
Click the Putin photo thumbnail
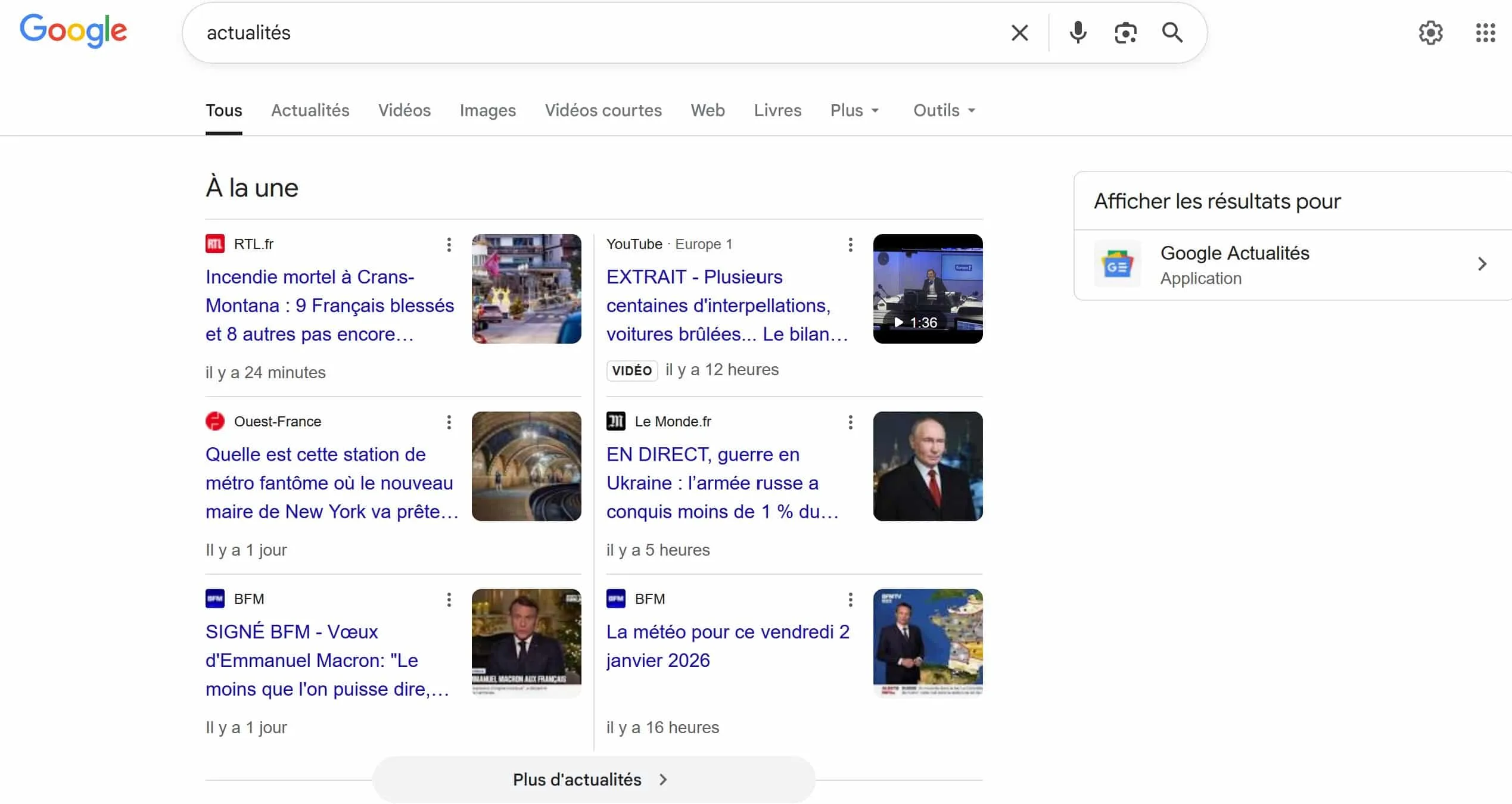click(x=928, y=466)
